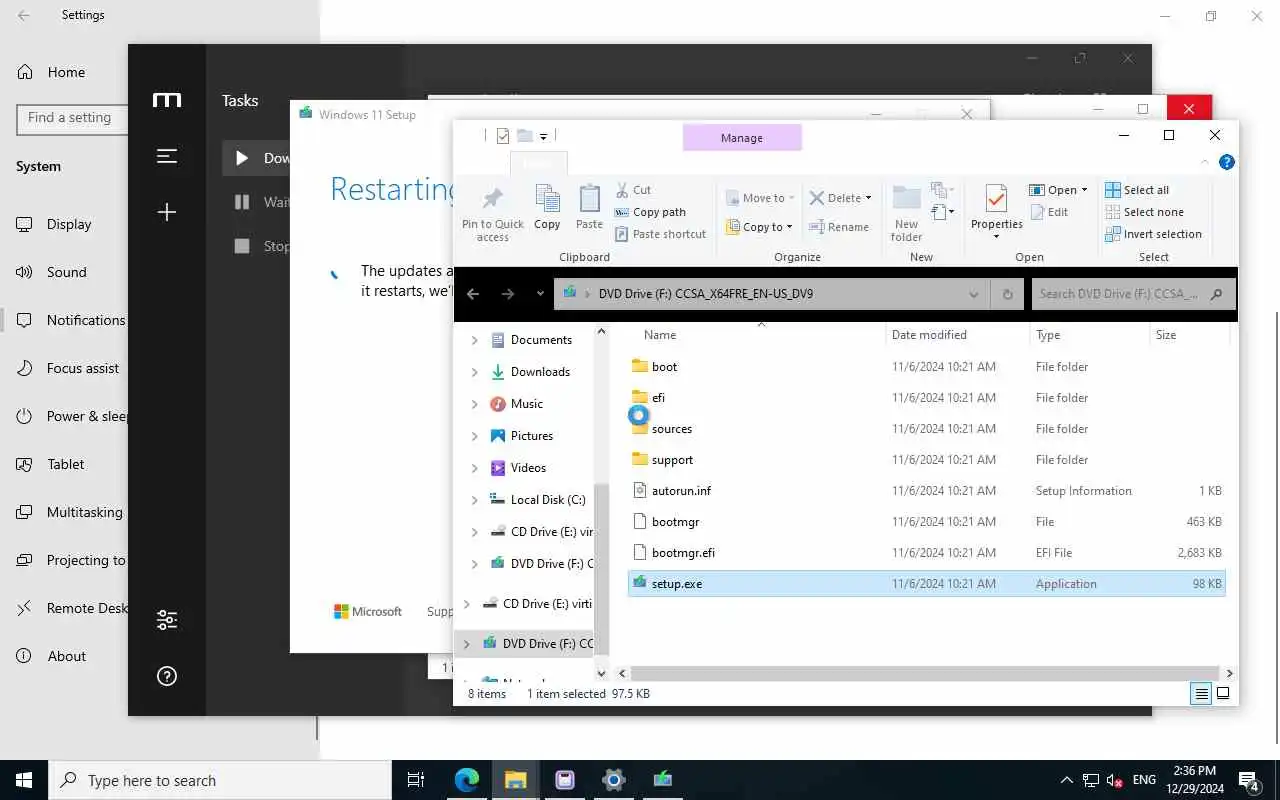Open Task View on the taskbar

pos(416,780)
